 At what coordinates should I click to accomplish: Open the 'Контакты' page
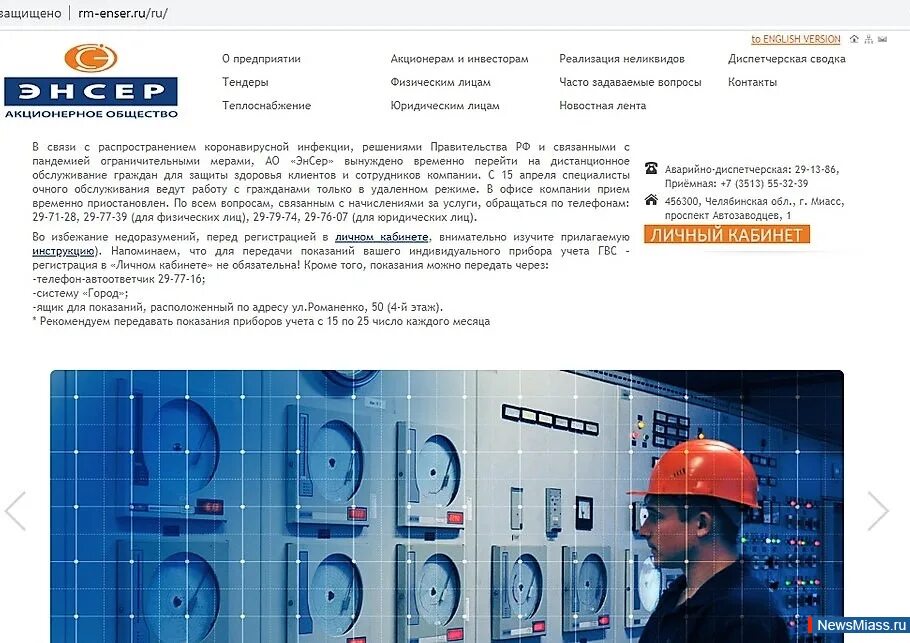(752, 82)
